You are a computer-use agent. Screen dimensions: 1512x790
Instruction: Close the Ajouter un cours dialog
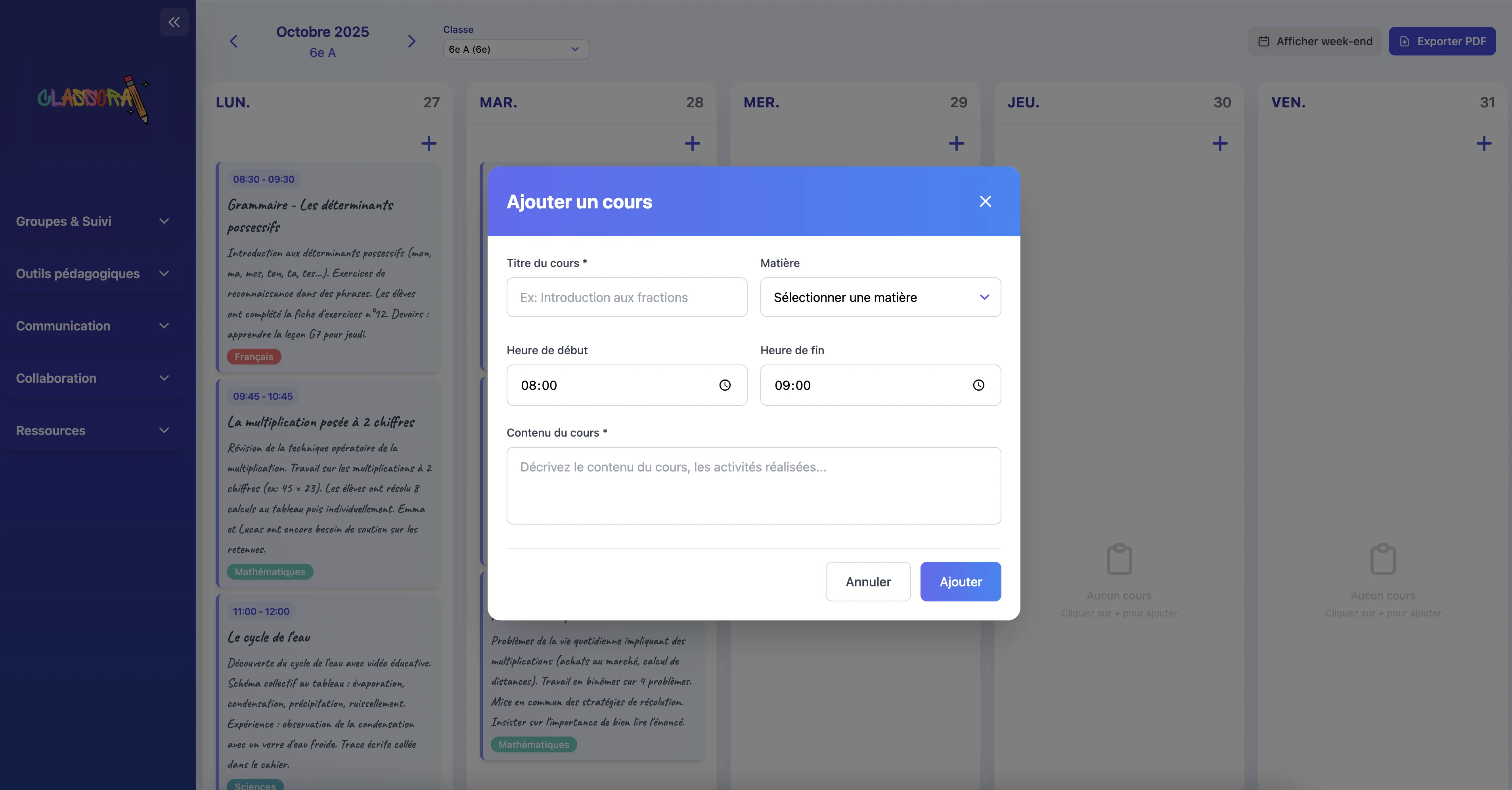point(985,201)
